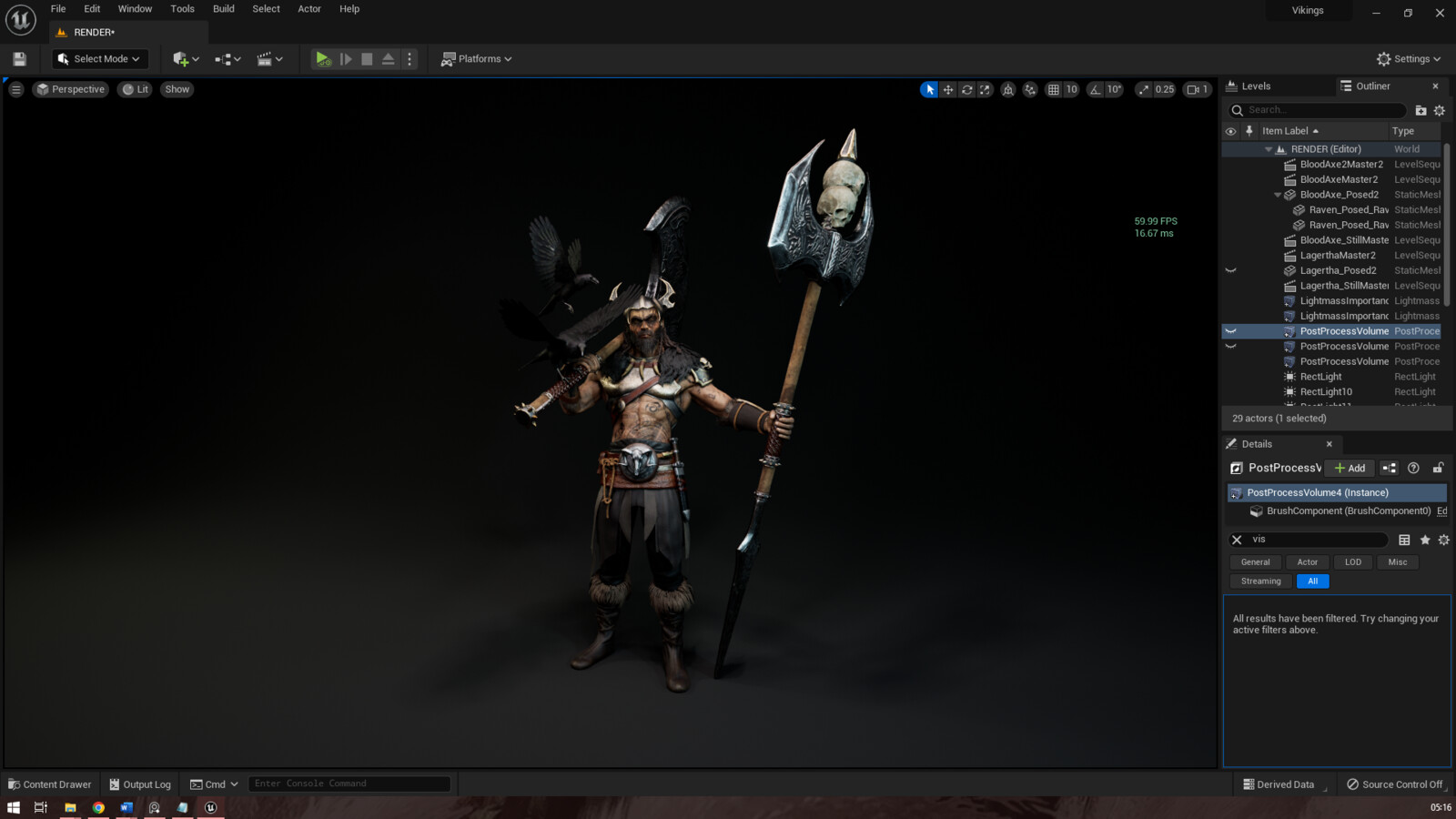The height and width of the screenshot is (819, 1456).
Task: Open rotation snap value 10°
Action: click(1114, 89)
